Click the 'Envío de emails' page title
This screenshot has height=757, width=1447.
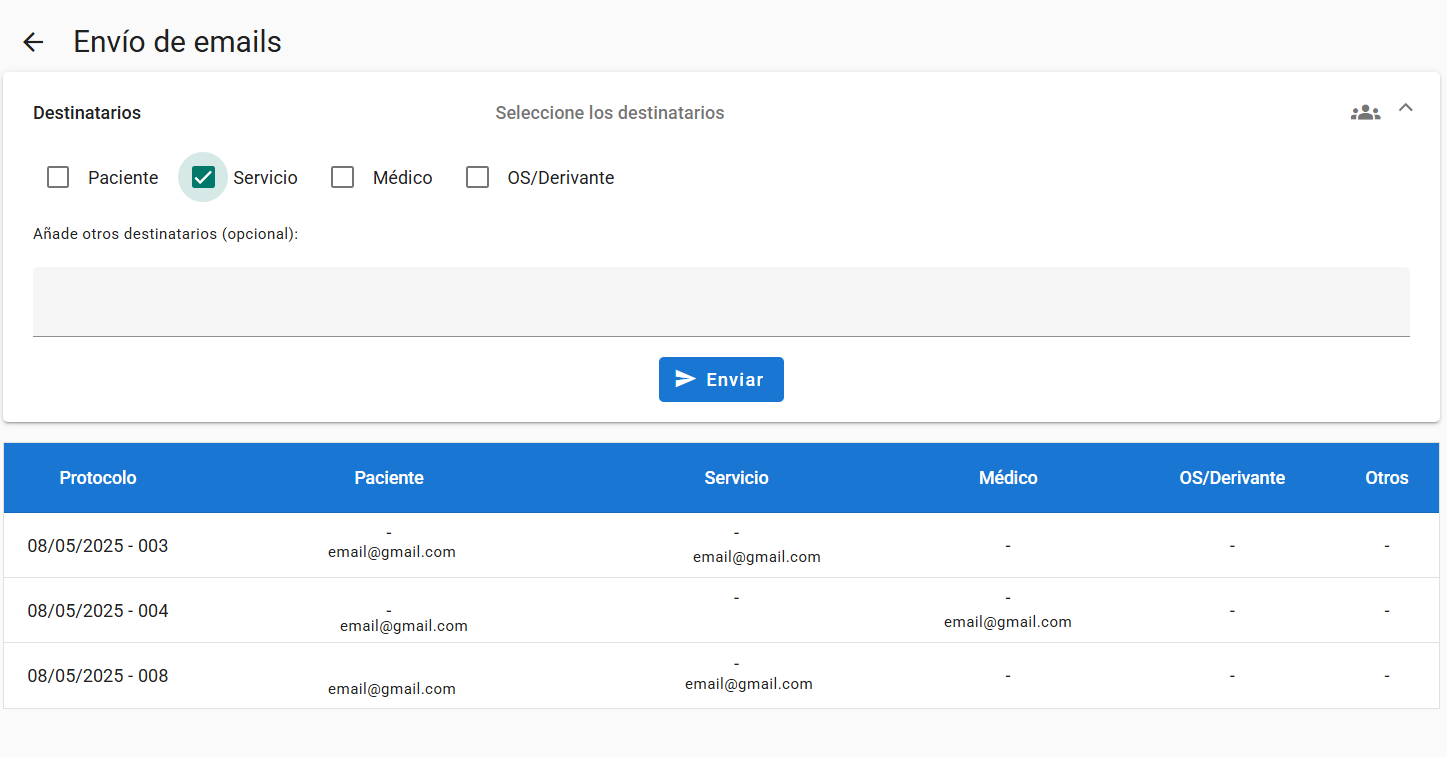pos(178,42)
